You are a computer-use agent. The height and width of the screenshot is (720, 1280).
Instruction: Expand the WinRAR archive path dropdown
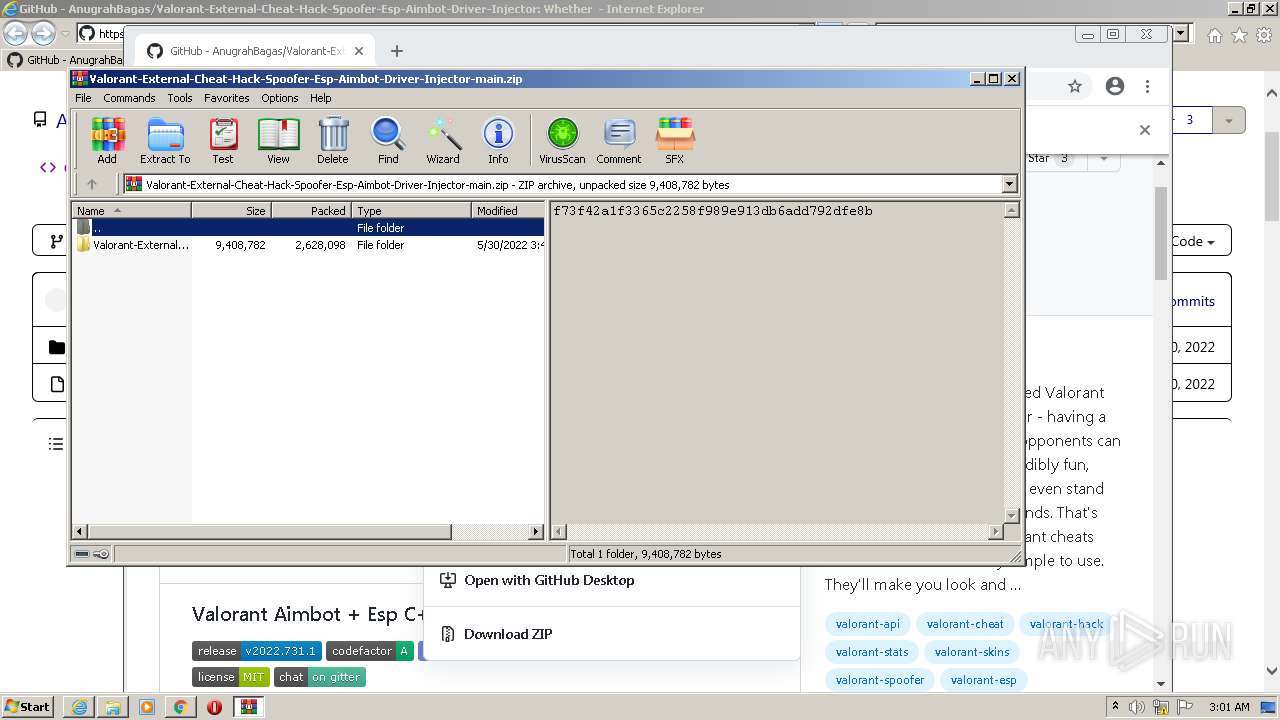(x=1009, y=184)
